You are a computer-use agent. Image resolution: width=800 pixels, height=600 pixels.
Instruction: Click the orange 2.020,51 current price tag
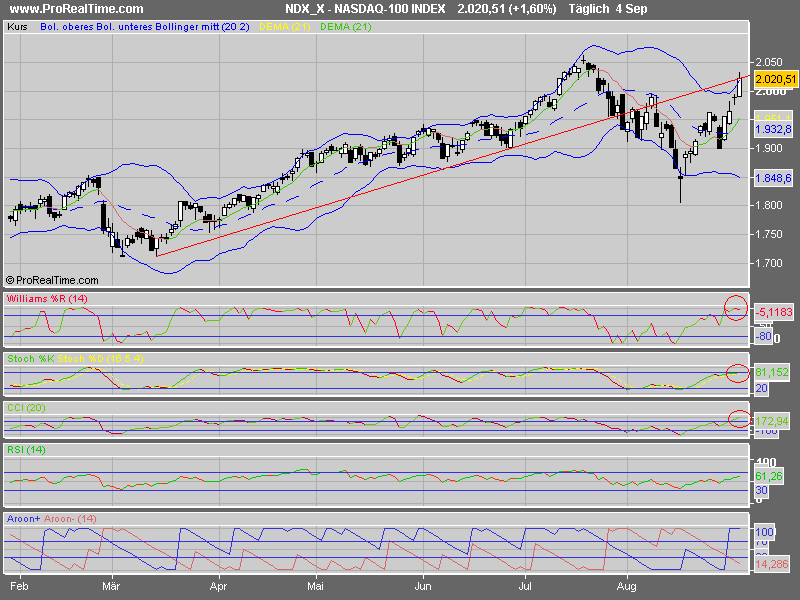[776, 79]
